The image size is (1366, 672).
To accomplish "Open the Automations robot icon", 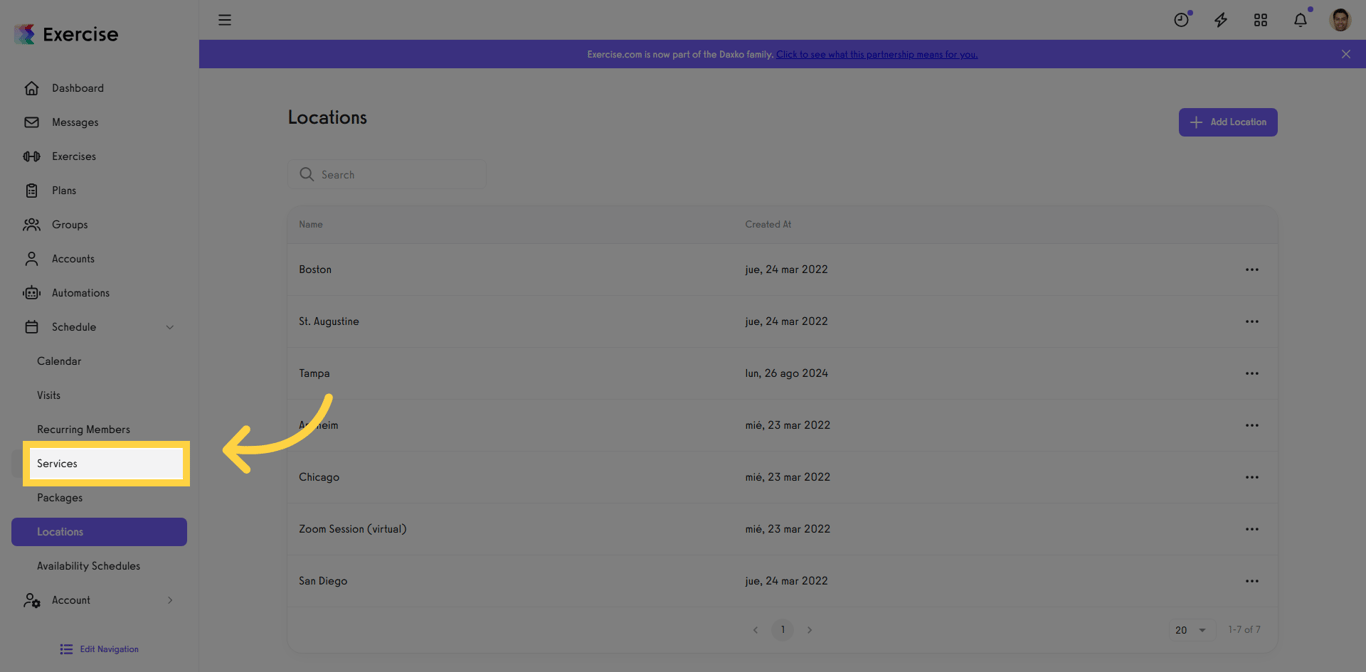I will point(32,293).
